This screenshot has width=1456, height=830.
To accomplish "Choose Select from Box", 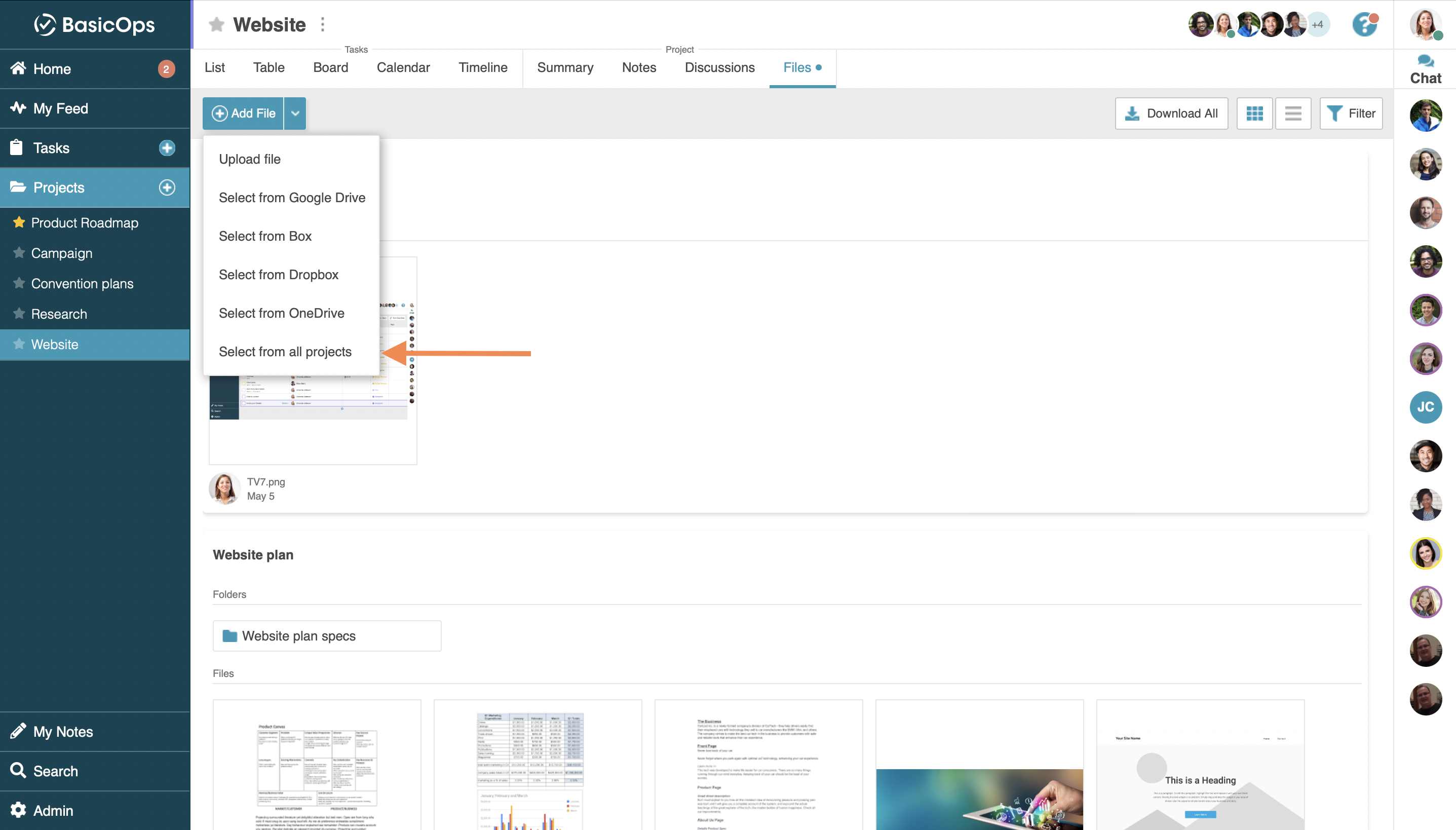I will click(x=291, y=236).
